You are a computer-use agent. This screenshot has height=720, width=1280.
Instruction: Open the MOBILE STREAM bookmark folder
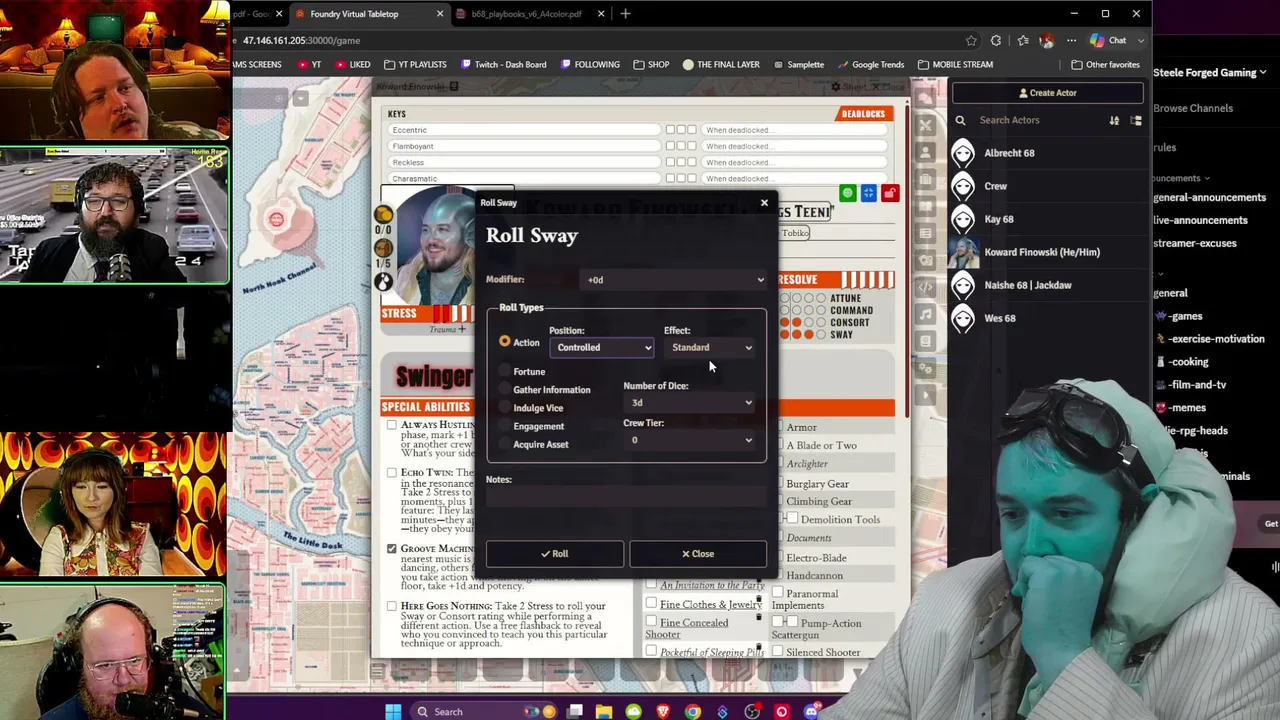tap(955, 65)
